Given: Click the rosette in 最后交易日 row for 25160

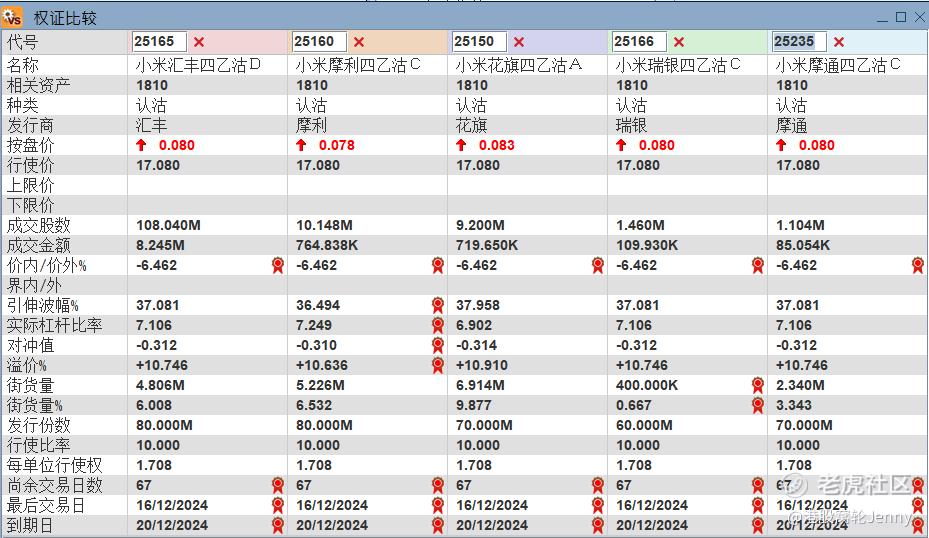Looking at the screenshot, I should pyautogui.click(x=438, y=505).
